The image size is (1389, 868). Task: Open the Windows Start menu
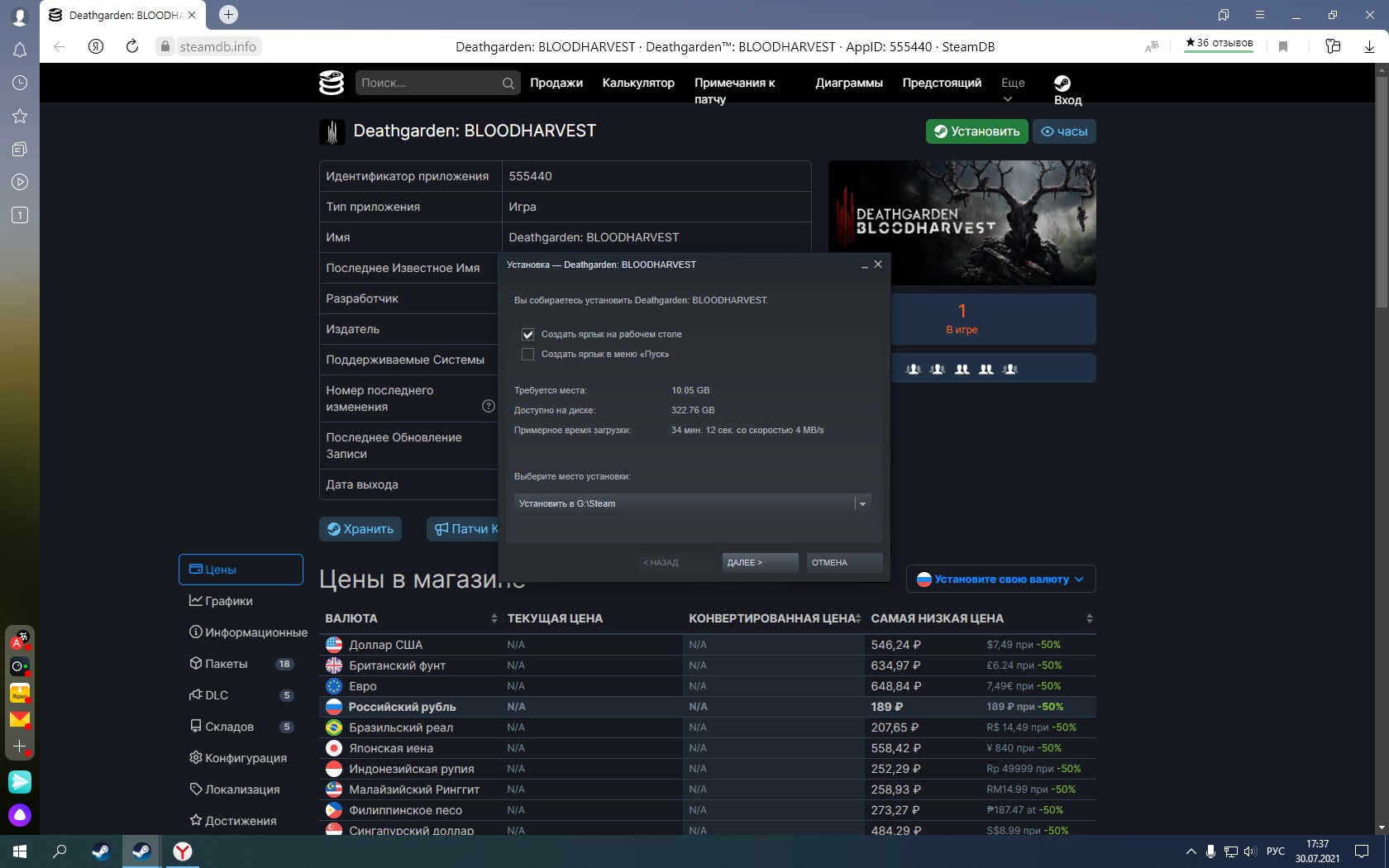click(x=20, y=851)
